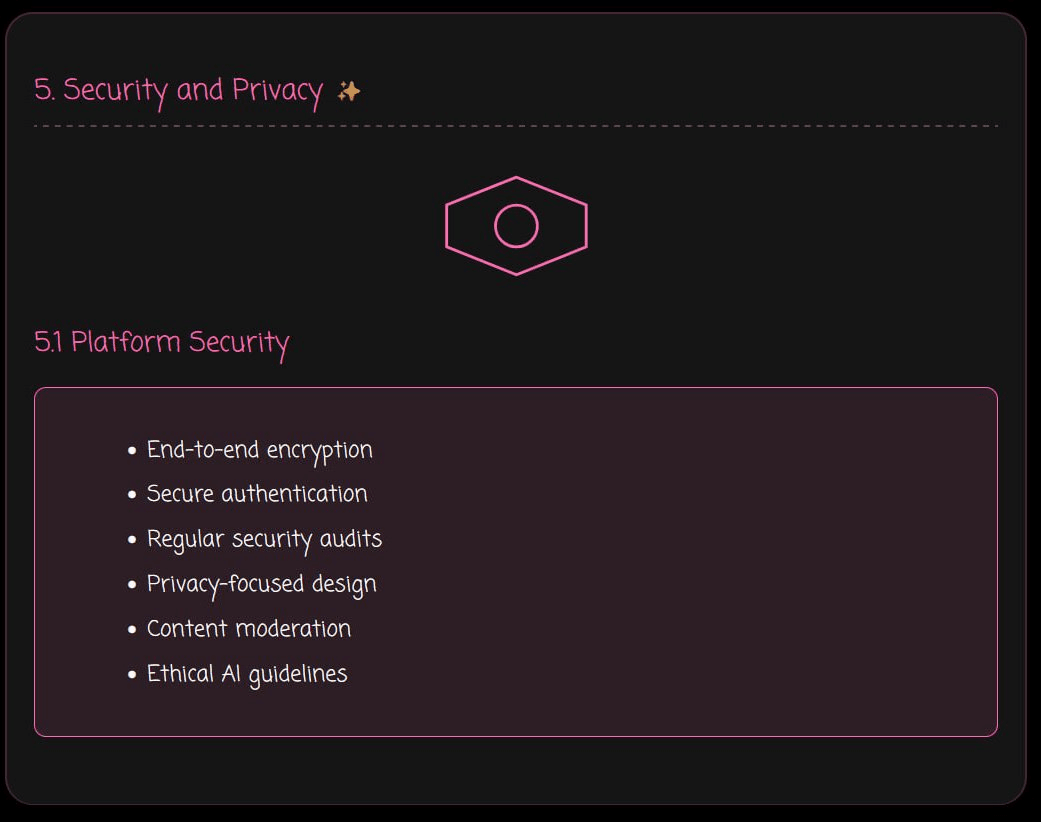Click the dashed divider under the section heading
Image resolution: width=1041 pixels, height=822 pixels.
[x=516, y=126]
